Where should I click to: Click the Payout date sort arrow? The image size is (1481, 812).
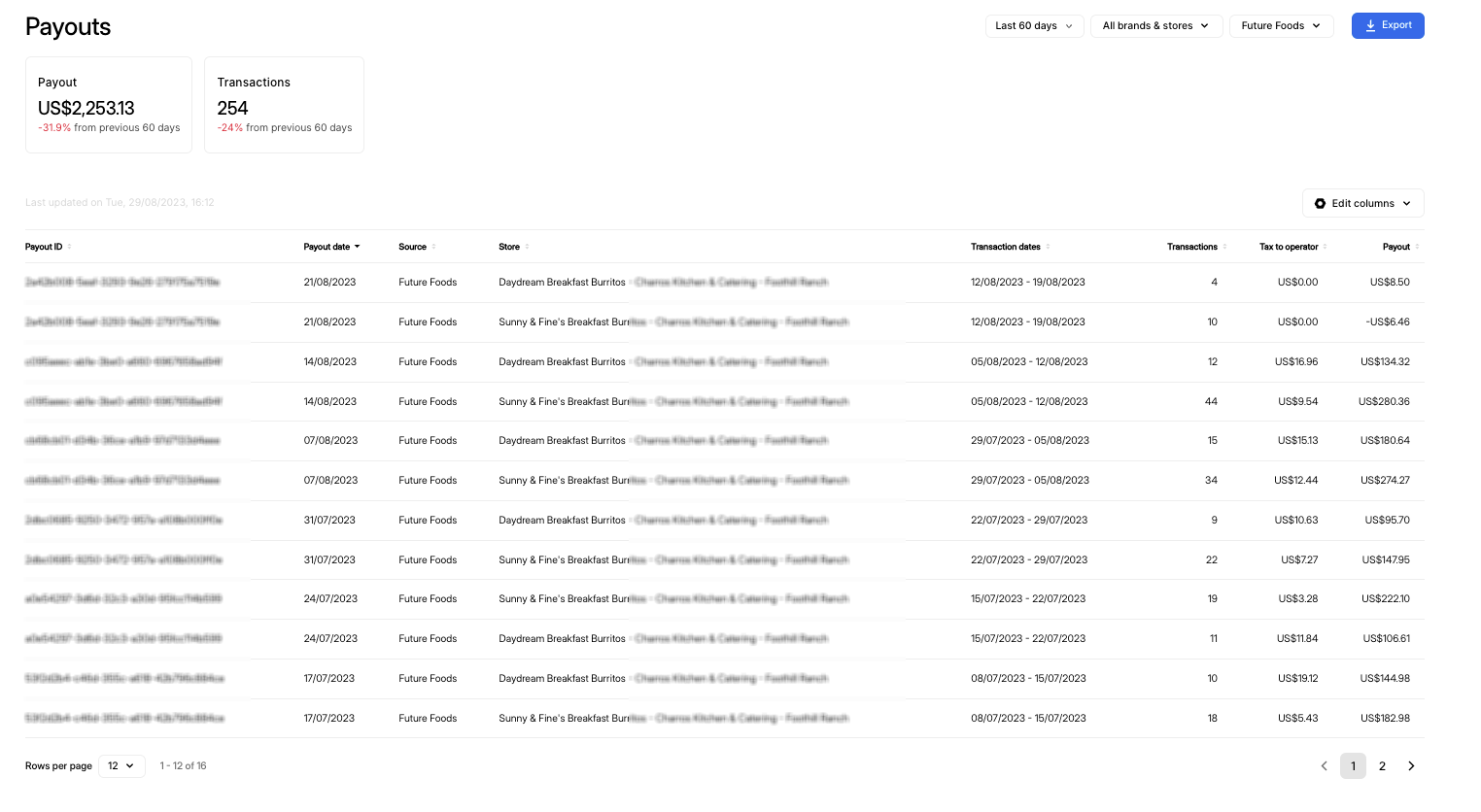click(357, 247)
